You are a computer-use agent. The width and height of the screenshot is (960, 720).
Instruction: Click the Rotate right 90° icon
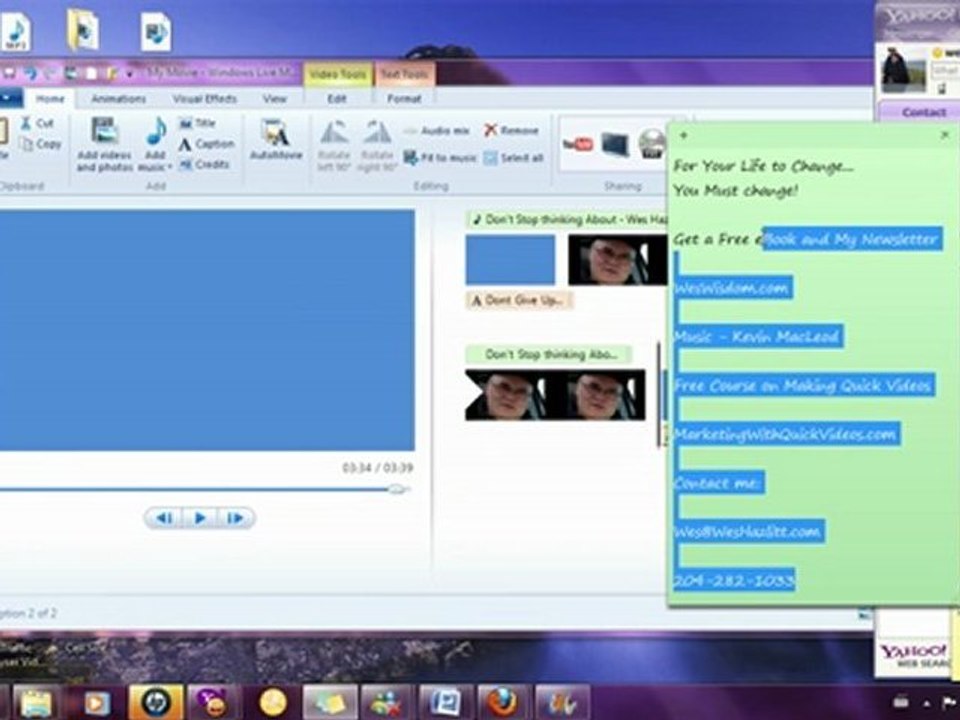377,133
